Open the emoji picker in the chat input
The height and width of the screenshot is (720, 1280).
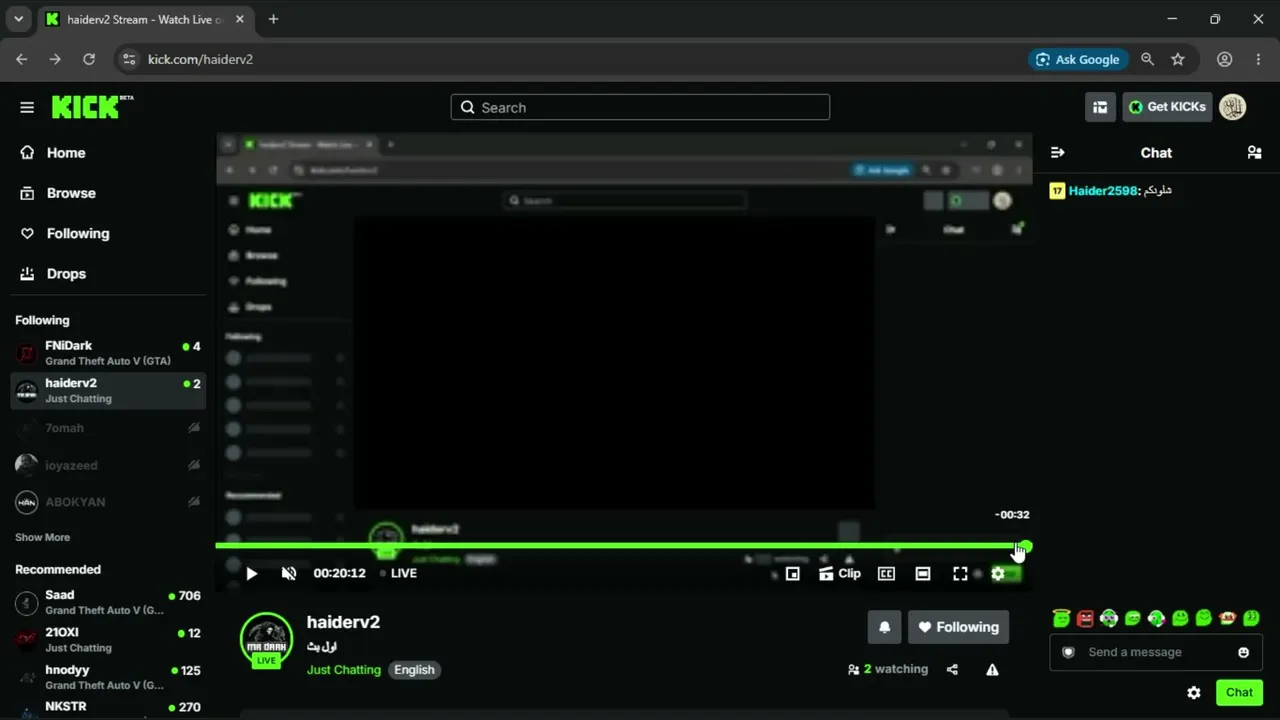point(1243,652)
